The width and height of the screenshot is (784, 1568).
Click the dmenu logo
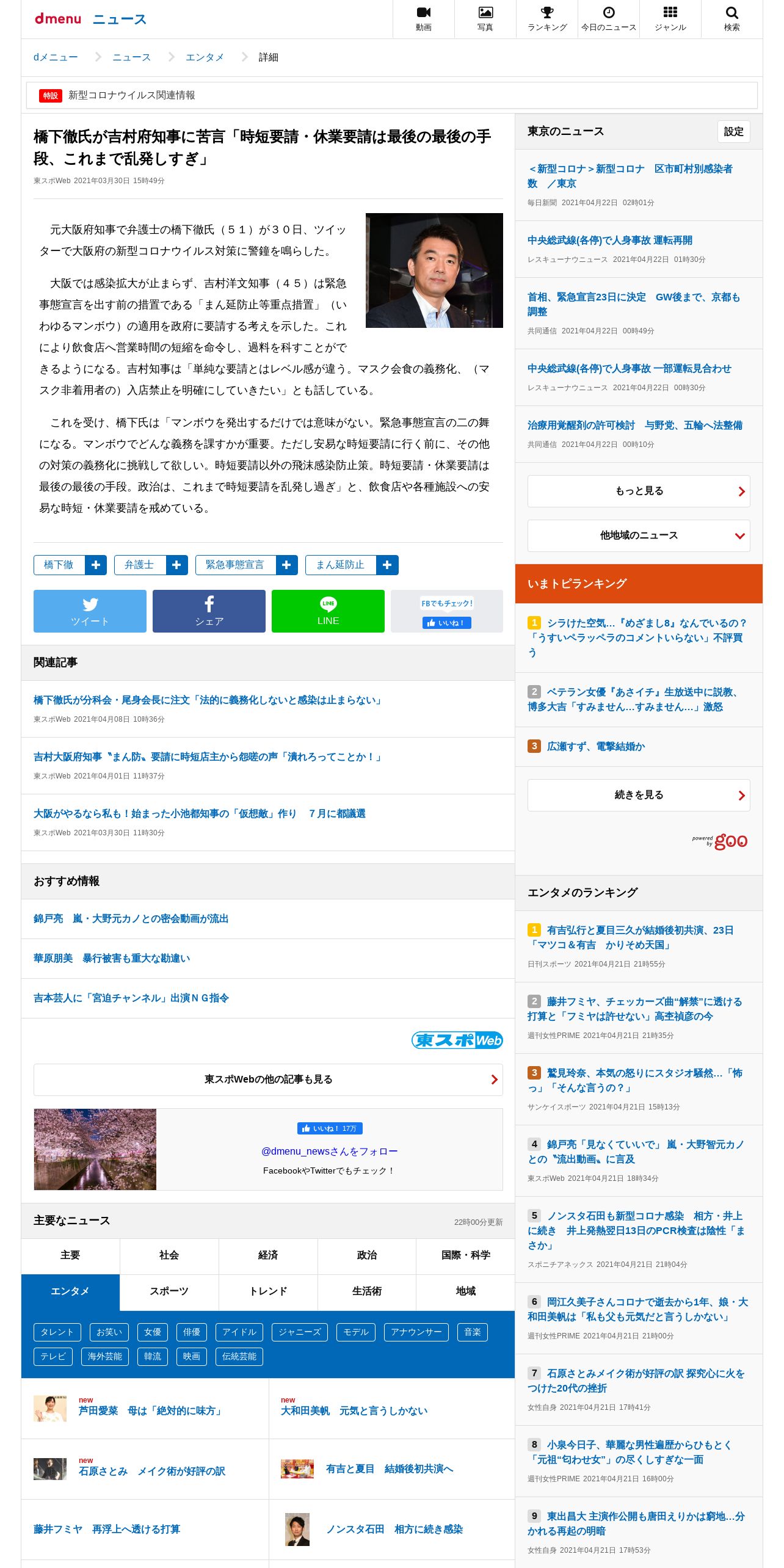tap(58, 19)
